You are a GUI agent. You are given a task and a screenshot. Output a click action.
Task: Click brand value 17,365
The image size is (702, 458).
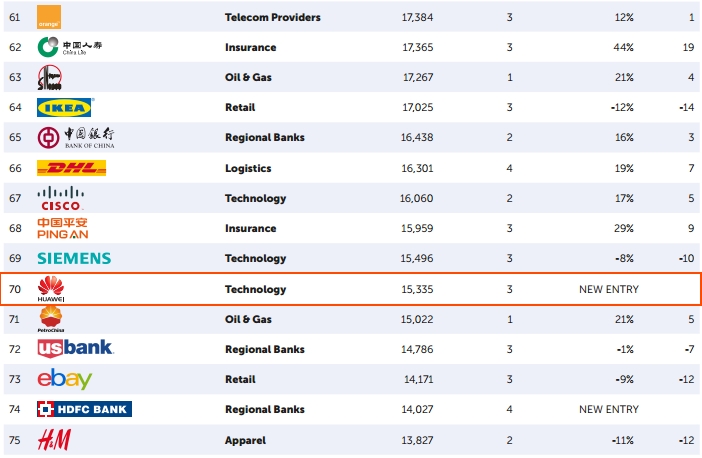click(x=418, y=47)
